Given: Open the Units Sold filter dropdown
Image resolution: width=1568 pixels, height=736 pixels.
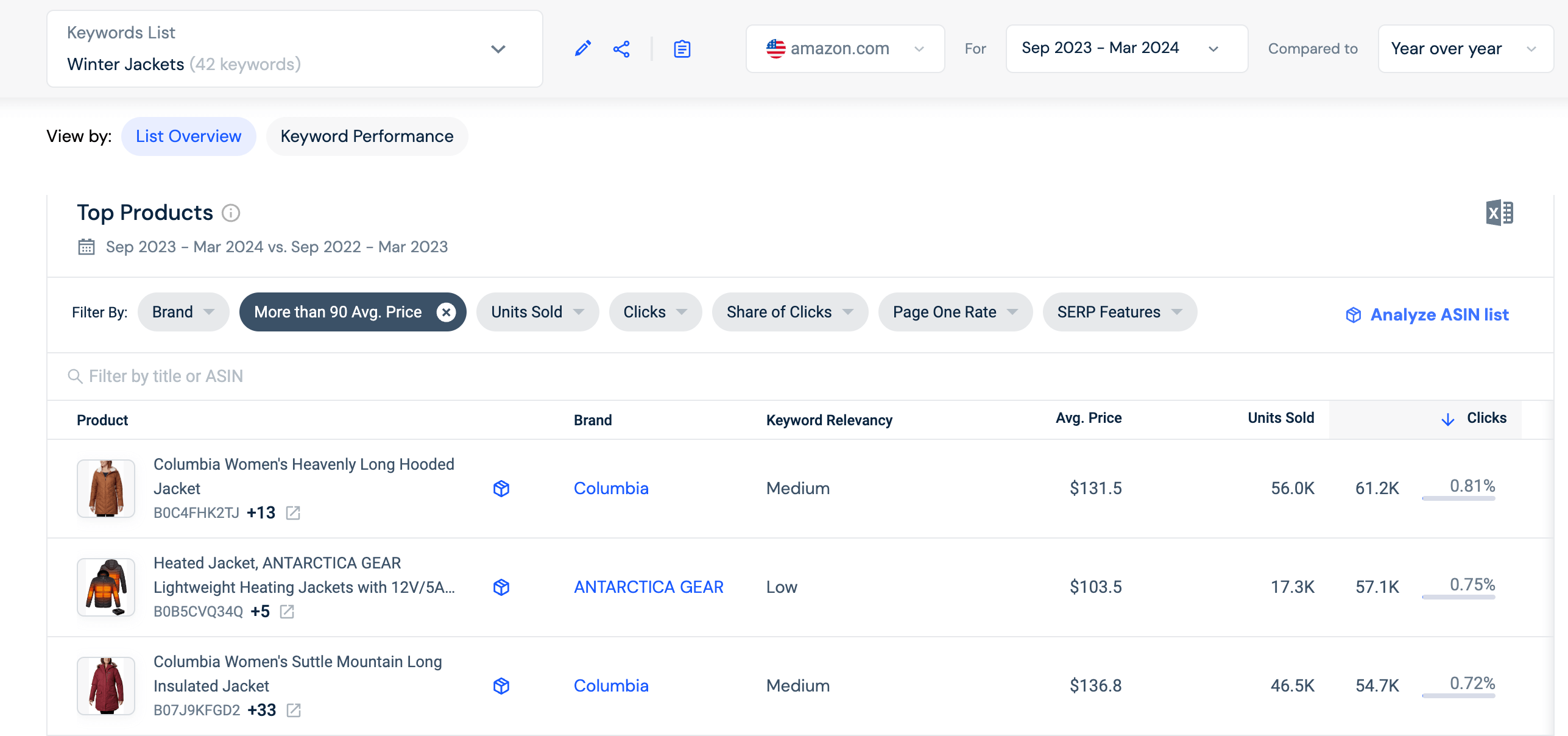Looking at the screenshot, I should pos(538,312).
